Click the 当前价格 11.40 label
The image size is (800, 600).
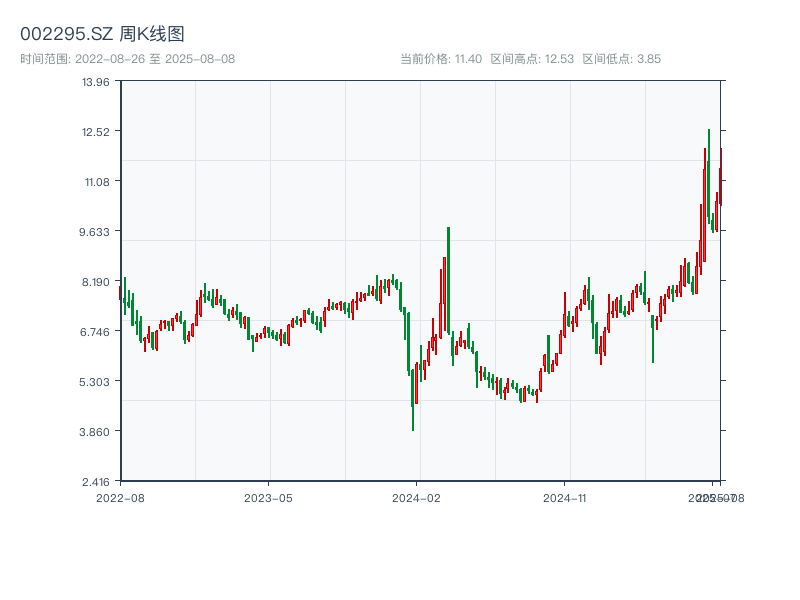[x=441, y=59]
